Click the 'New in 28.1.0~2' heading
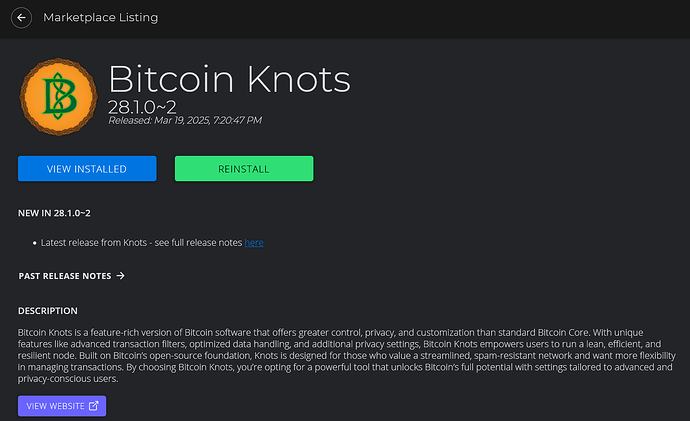 pos(54,213)
